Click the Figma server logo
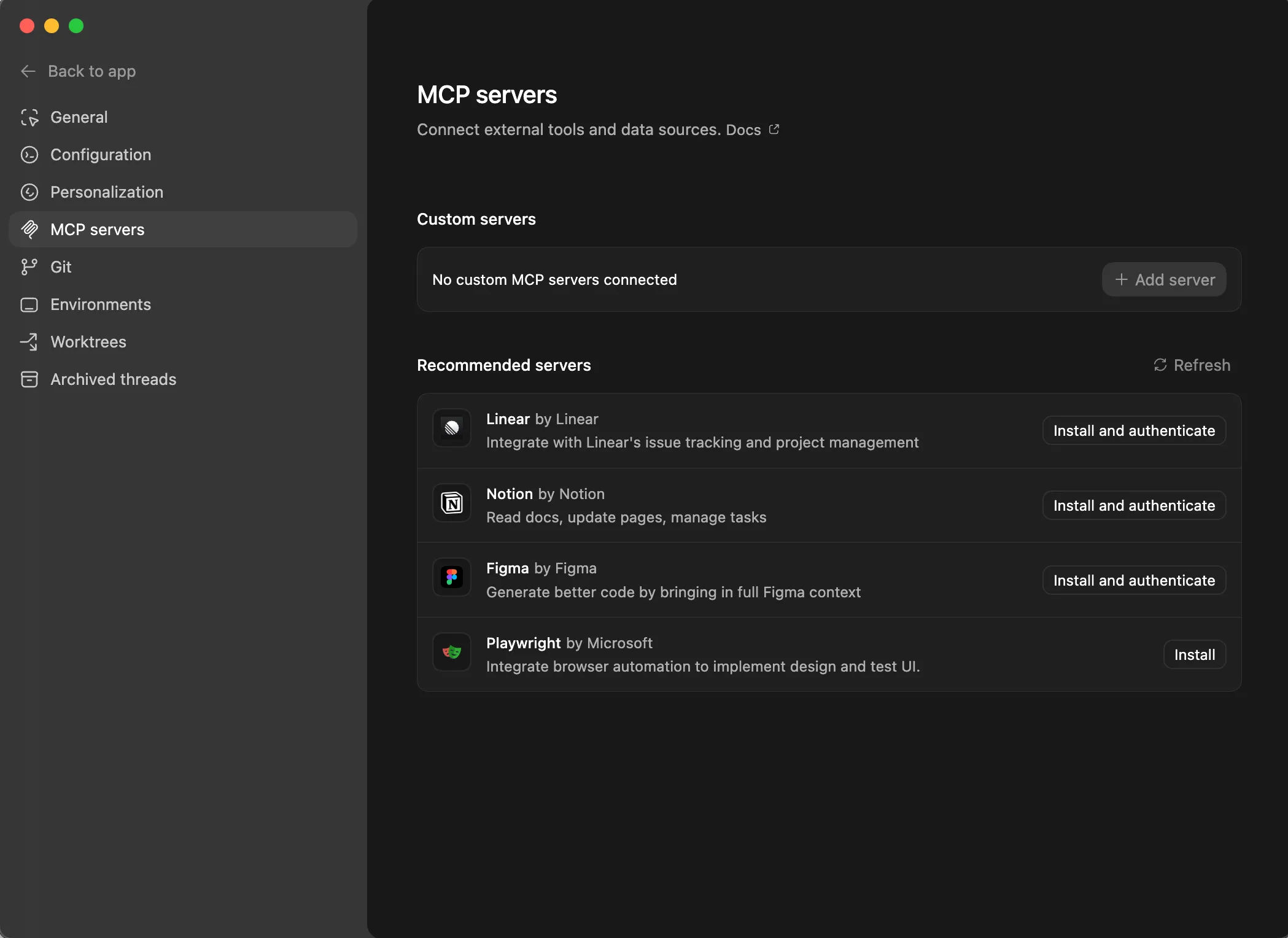Image resolution: width=1288 pixels, height=938 pixels. tap(451, 578)
